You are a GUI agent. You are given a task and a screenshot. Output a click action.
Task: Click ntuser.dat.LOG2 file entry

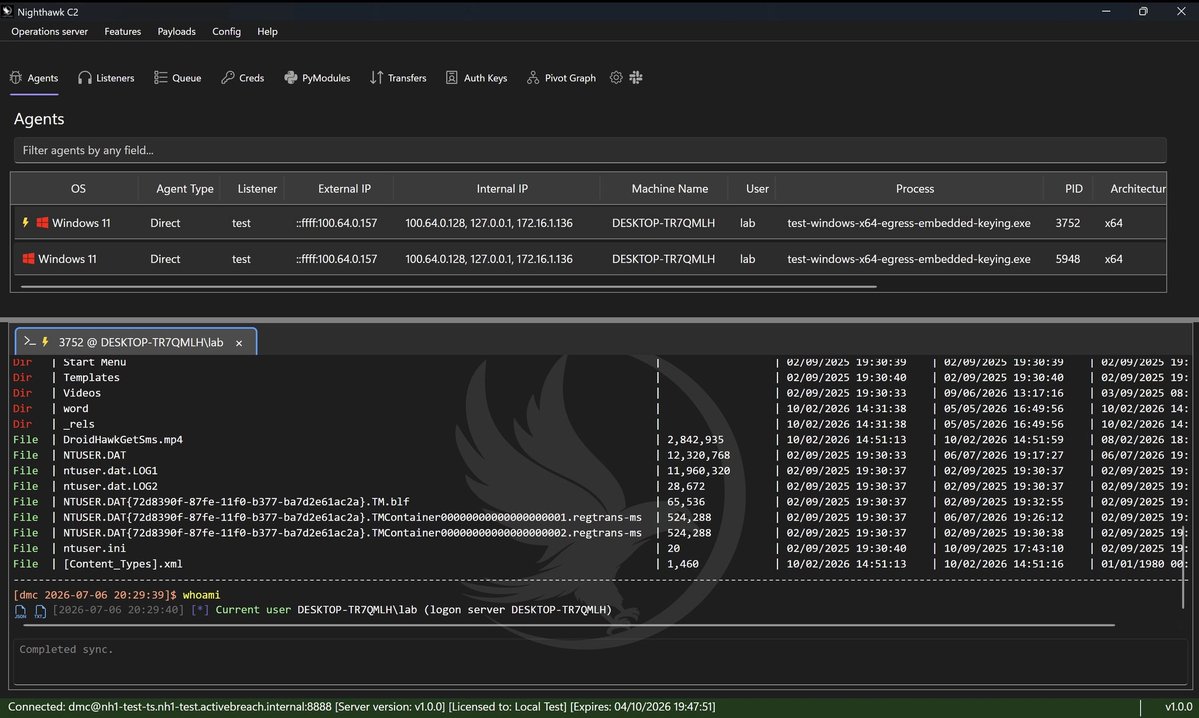[x=110, y=486]
